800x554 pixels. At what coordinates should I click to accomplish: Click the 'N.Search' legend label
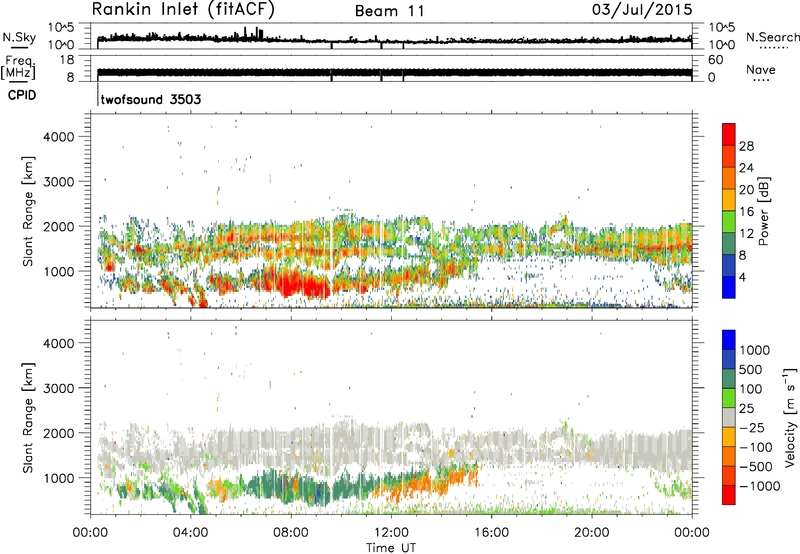point(772,37)
